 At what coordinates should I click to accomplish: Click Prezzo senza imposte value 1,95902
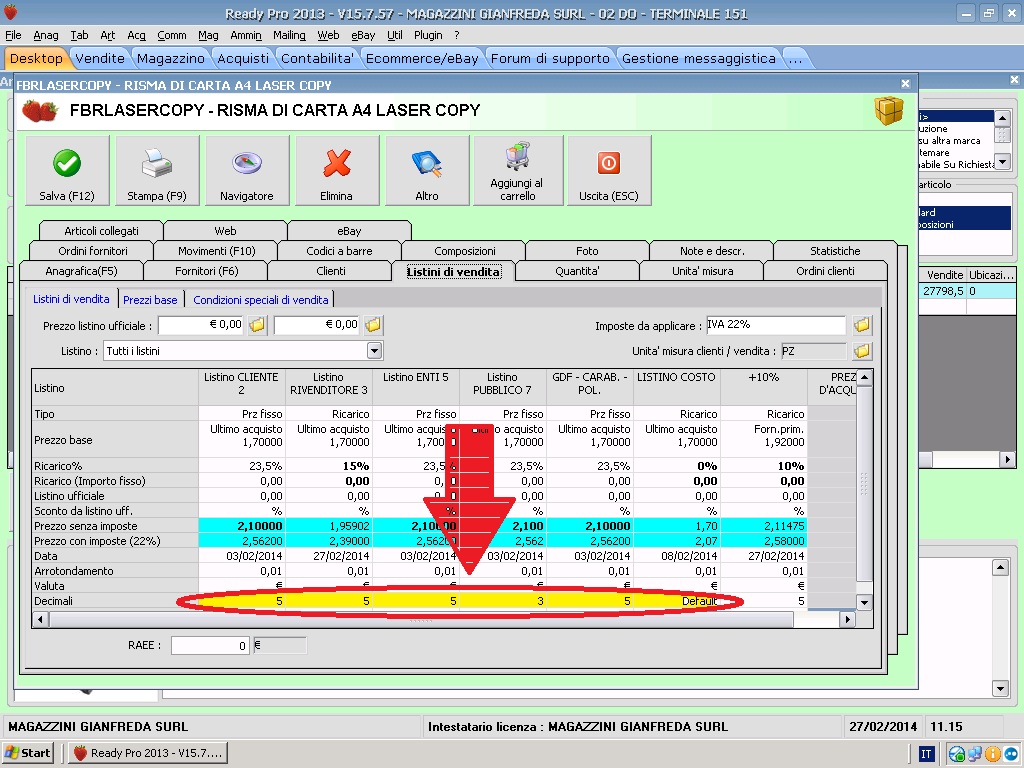click(x=328, y=526)
